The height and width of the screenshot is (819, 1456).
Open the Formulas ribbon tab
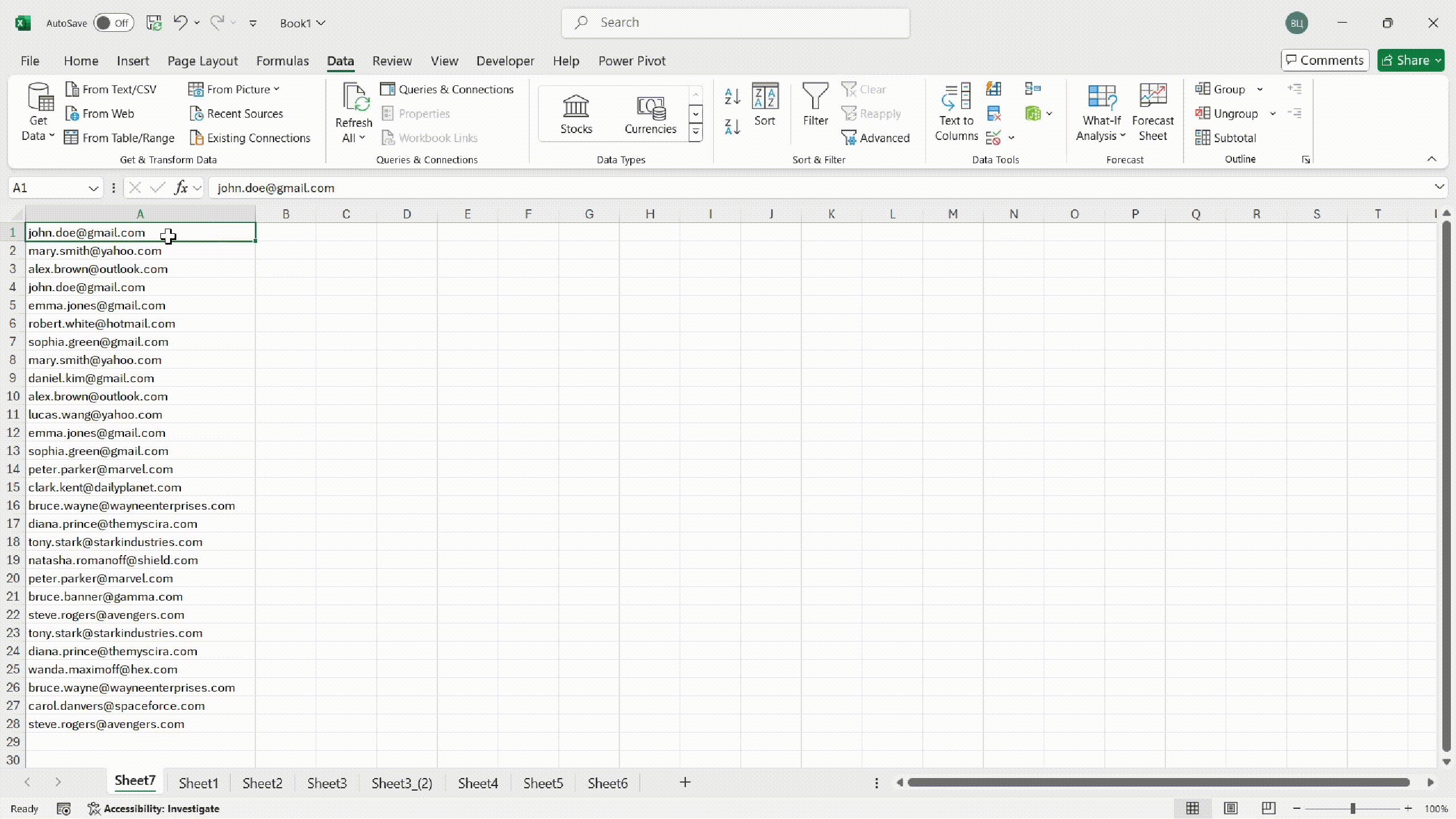[282, 61]
